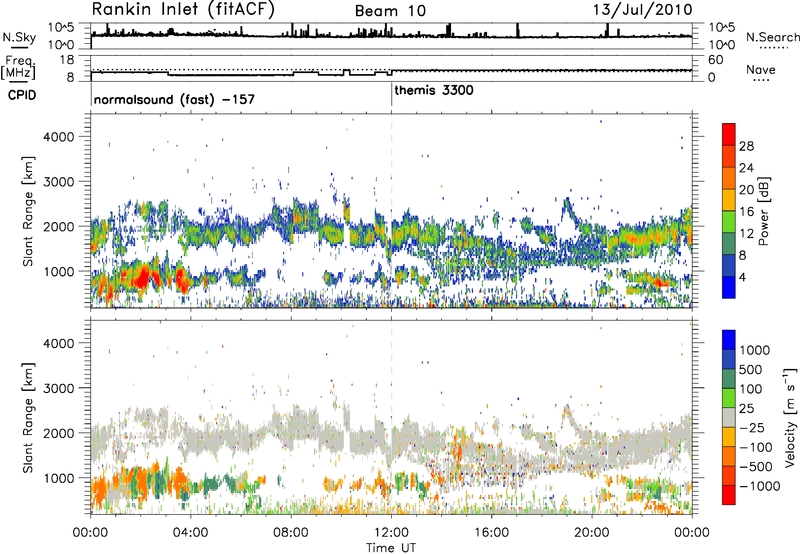Pick the Velocity color segment between -100 and -500
This screenshot has width=800, height=554.
729,456
